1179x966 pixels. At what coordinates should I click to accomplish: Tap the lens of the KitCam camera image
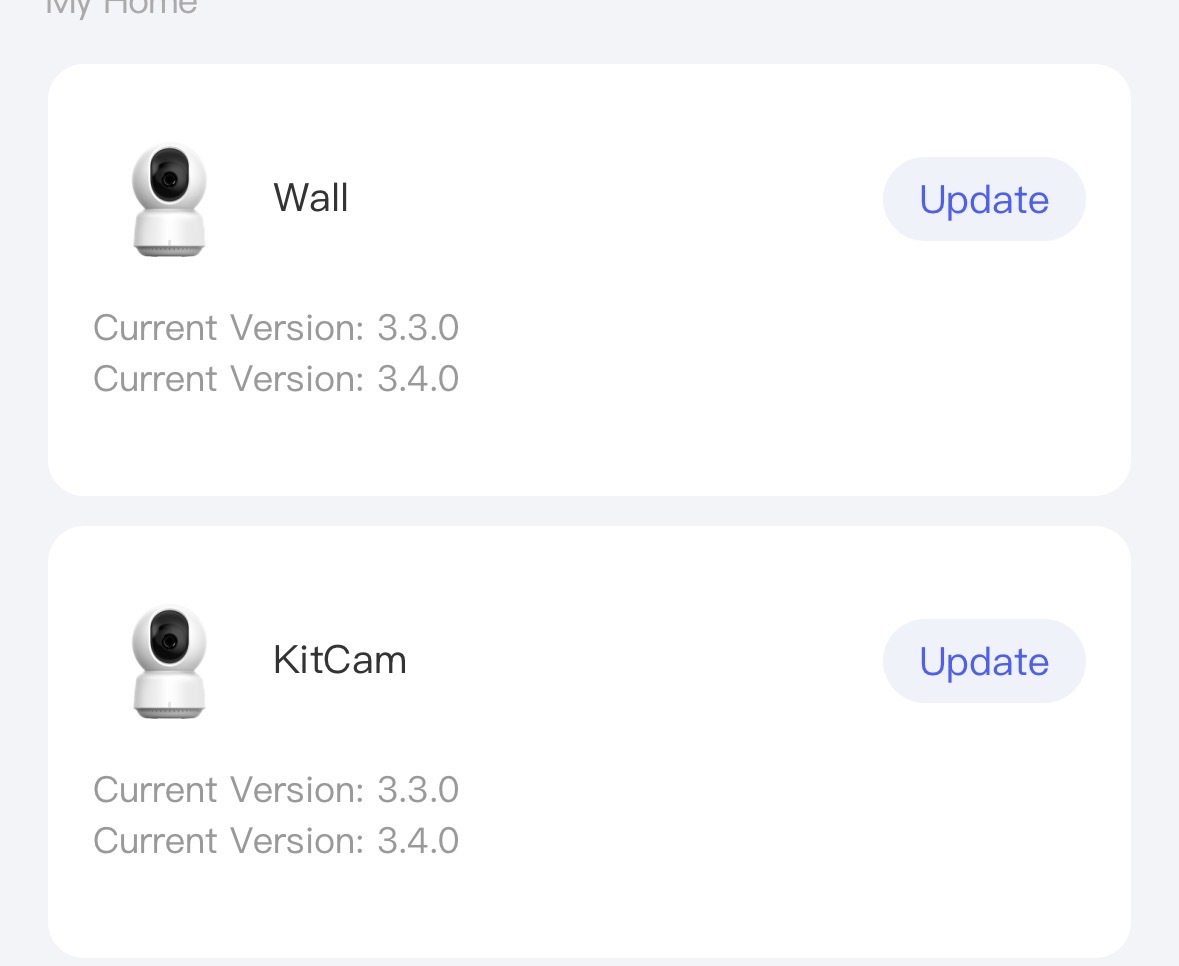[170, 640]
